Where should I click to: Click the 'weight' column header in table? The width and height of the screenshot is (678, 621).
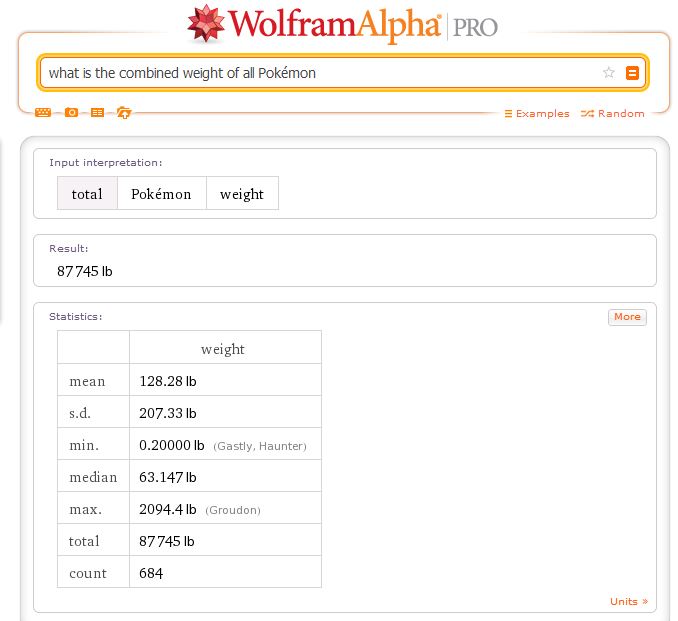[x=223, y=349]
